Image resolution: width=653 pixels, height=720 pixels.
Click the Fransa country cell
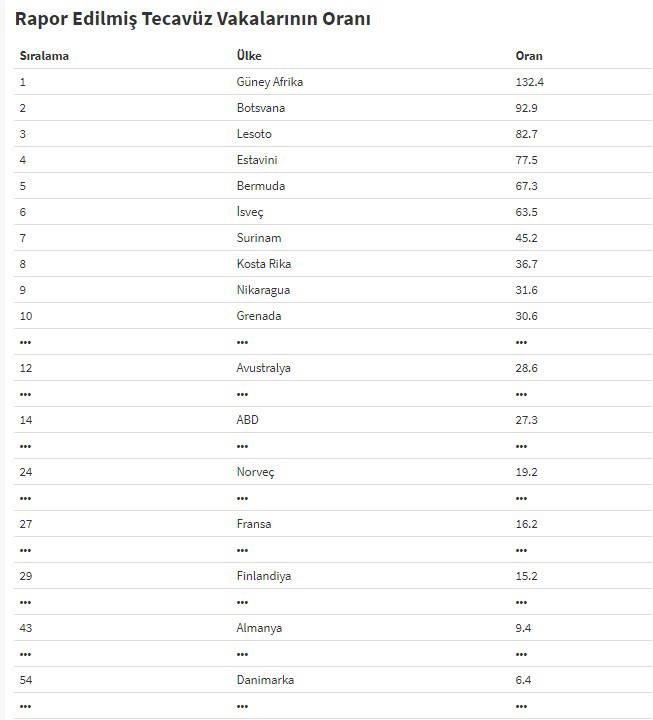(254, 524)
